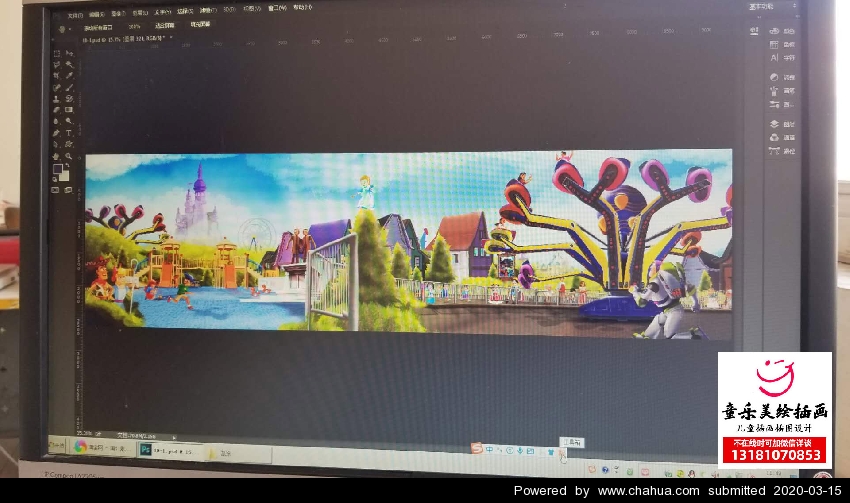Open the 基本功能 workspace dropdown
Screen dimensions: 850x503
click(x=772, y=7)
